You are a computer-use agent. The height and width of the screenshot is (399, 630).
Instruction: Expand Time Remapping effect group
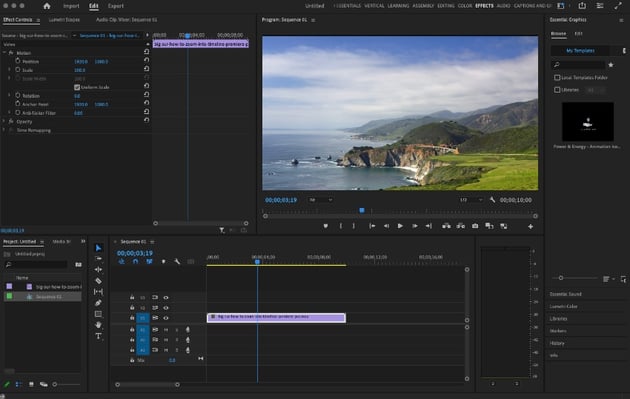point(4,130)
